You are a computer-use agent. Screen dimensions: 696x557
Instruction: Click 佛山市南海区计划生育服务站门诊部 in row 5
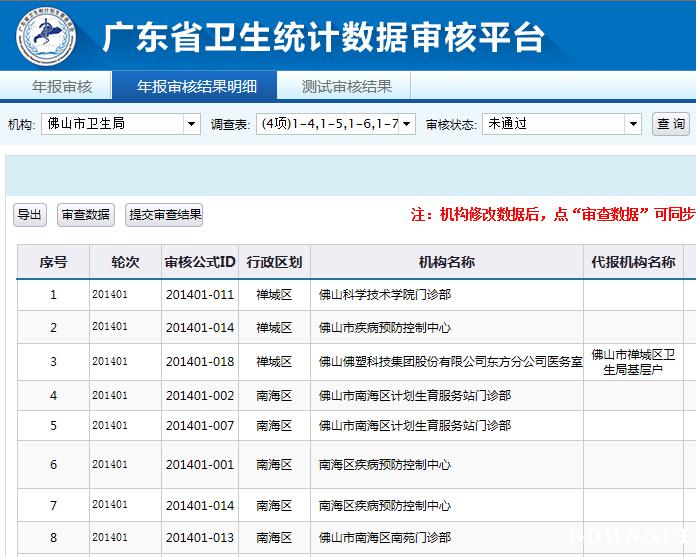pos(415,426)
